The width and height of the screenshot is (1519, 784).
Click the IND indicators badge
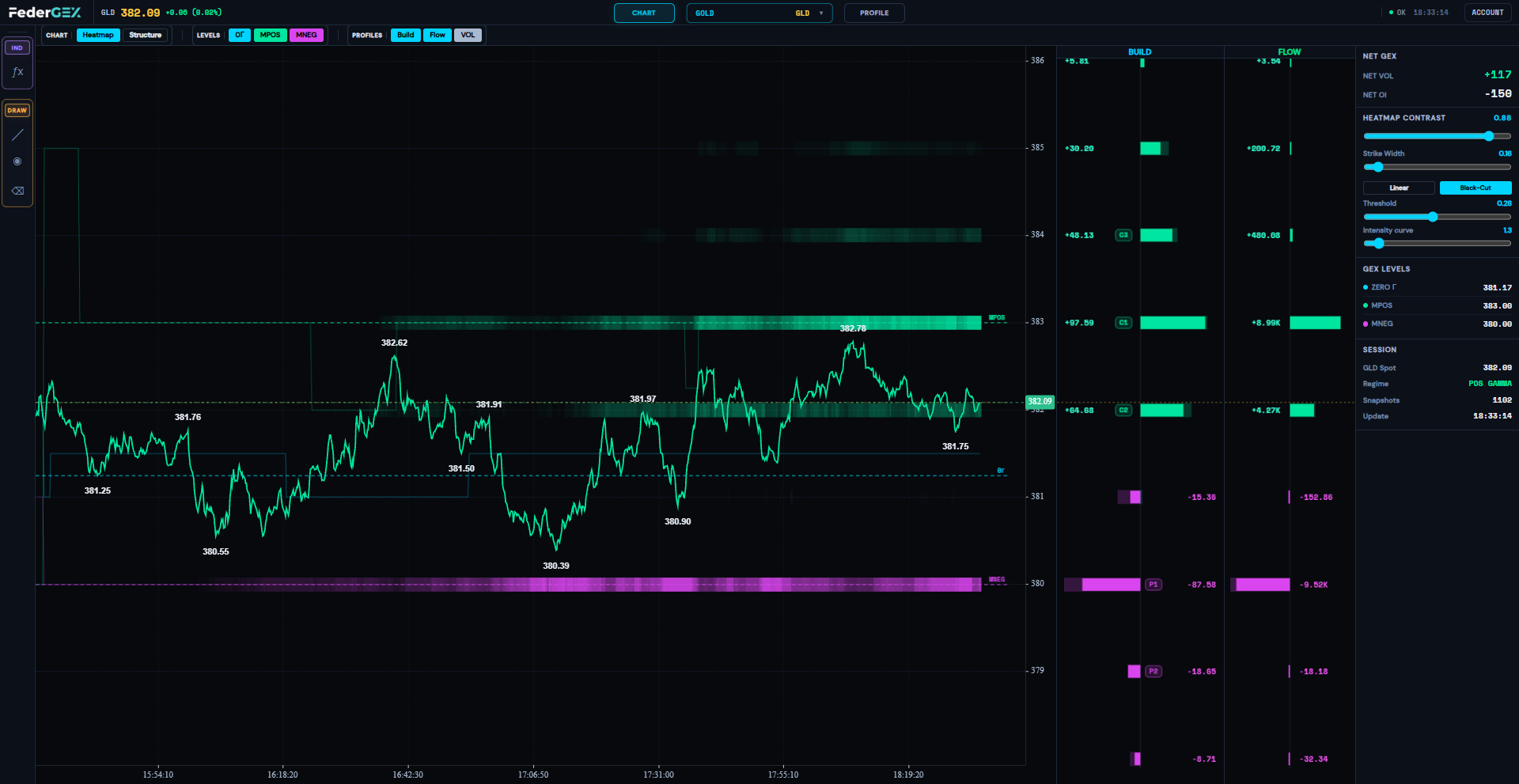[x=17, y=47]
